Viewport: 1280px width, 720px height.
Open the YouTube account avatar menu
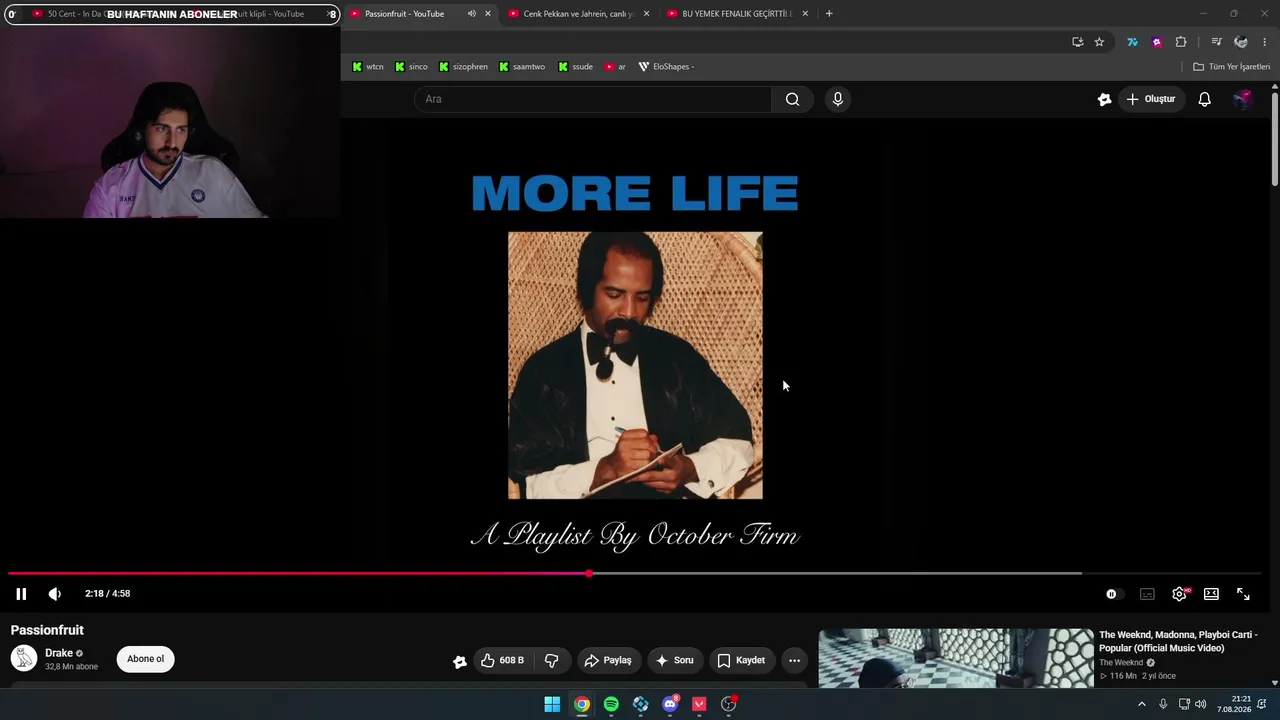(1242, 99)
